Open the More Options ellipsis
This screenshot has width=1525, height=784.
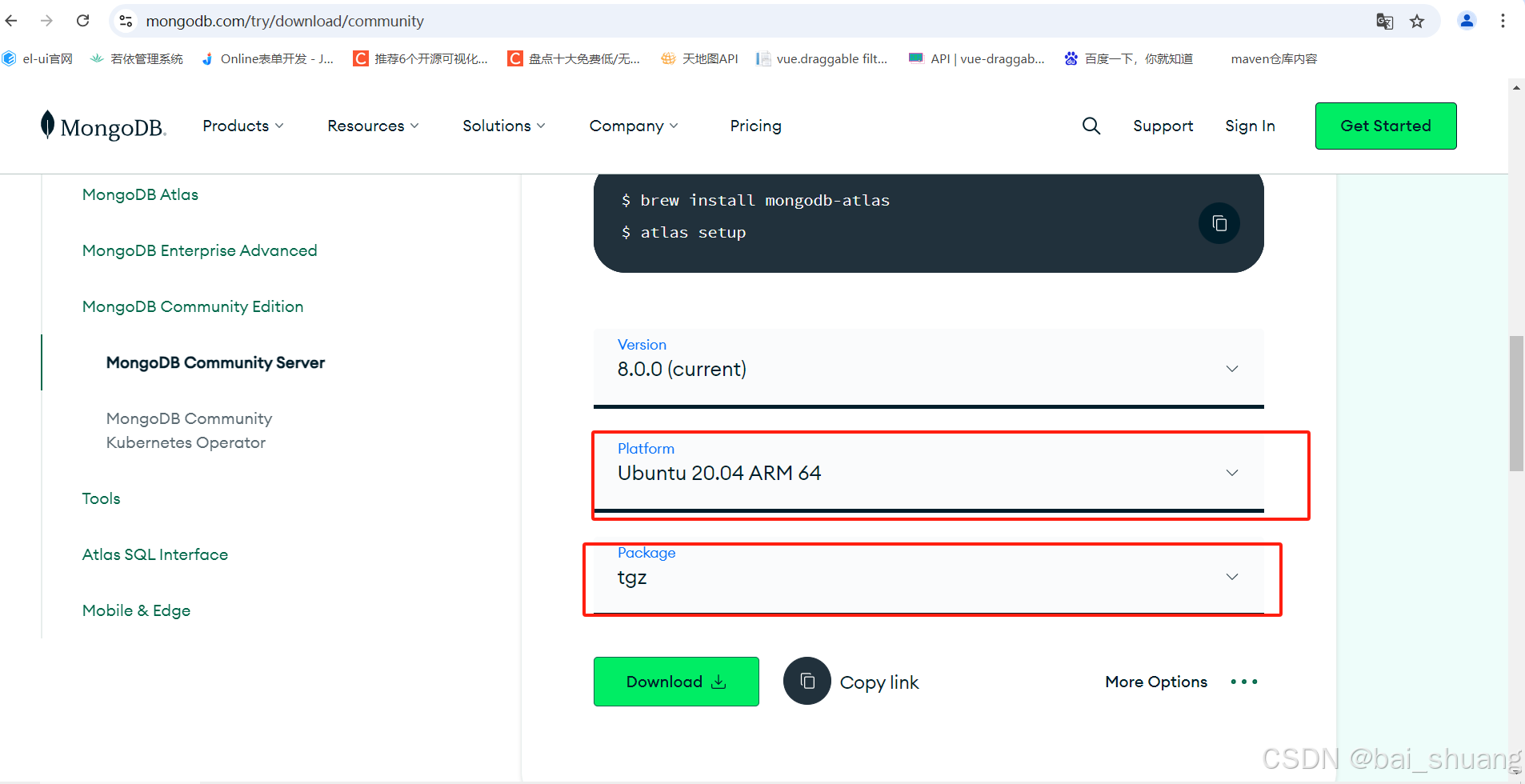click(x=1244, y=682)
